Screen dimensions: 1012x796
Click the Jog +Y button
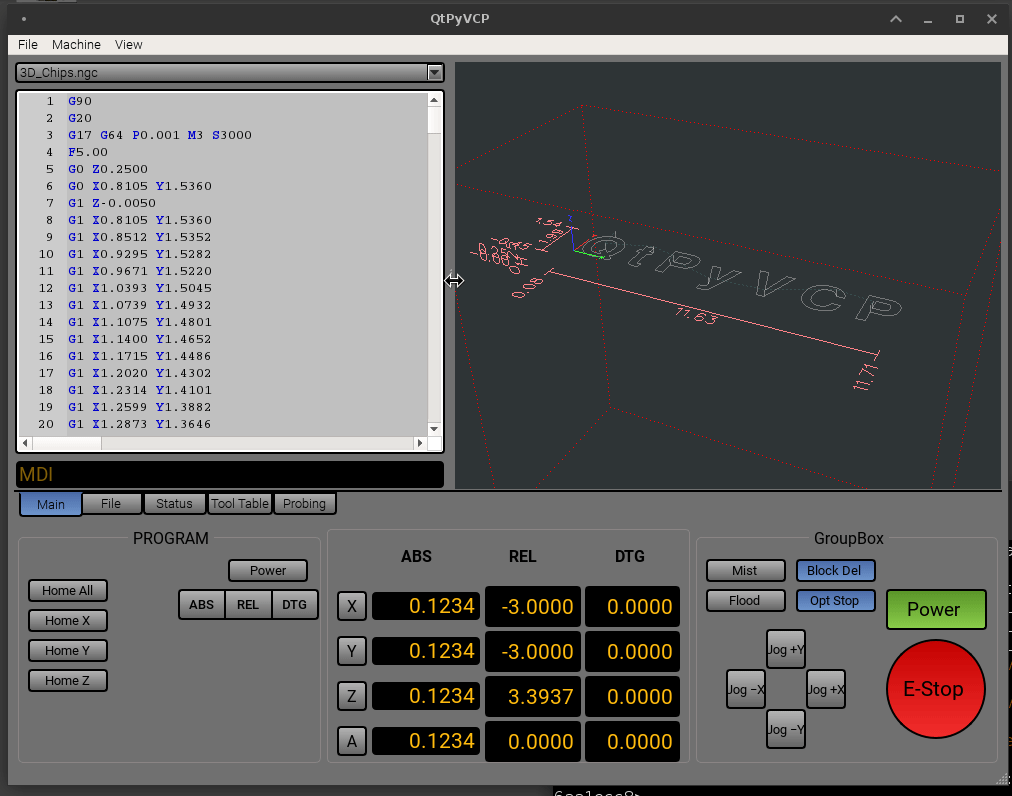point(785,649)
